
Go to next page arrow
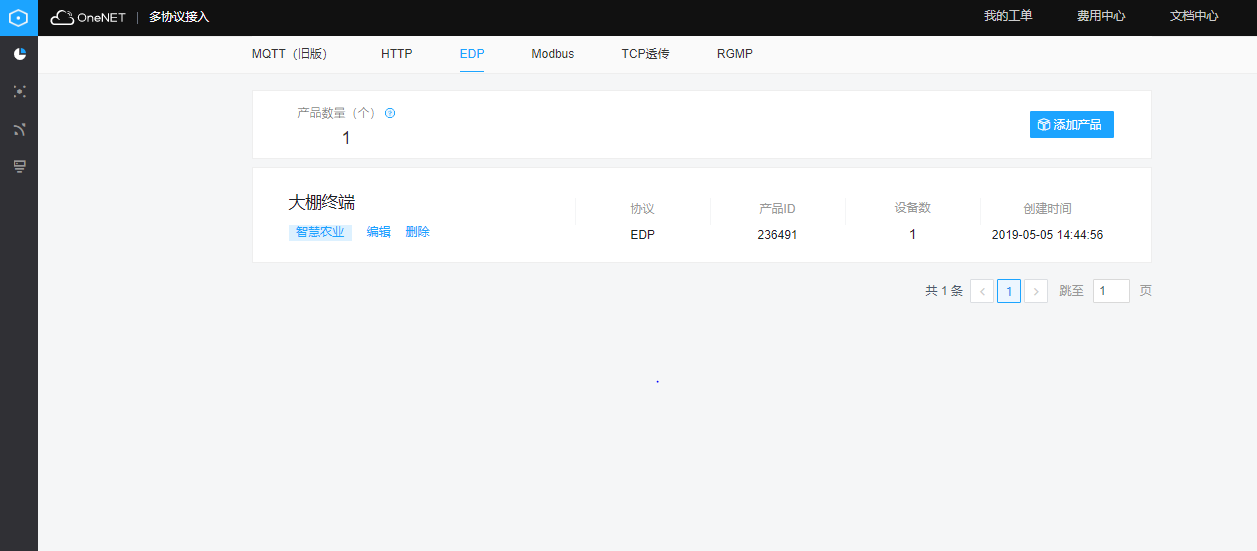[x=1036, y=291]
